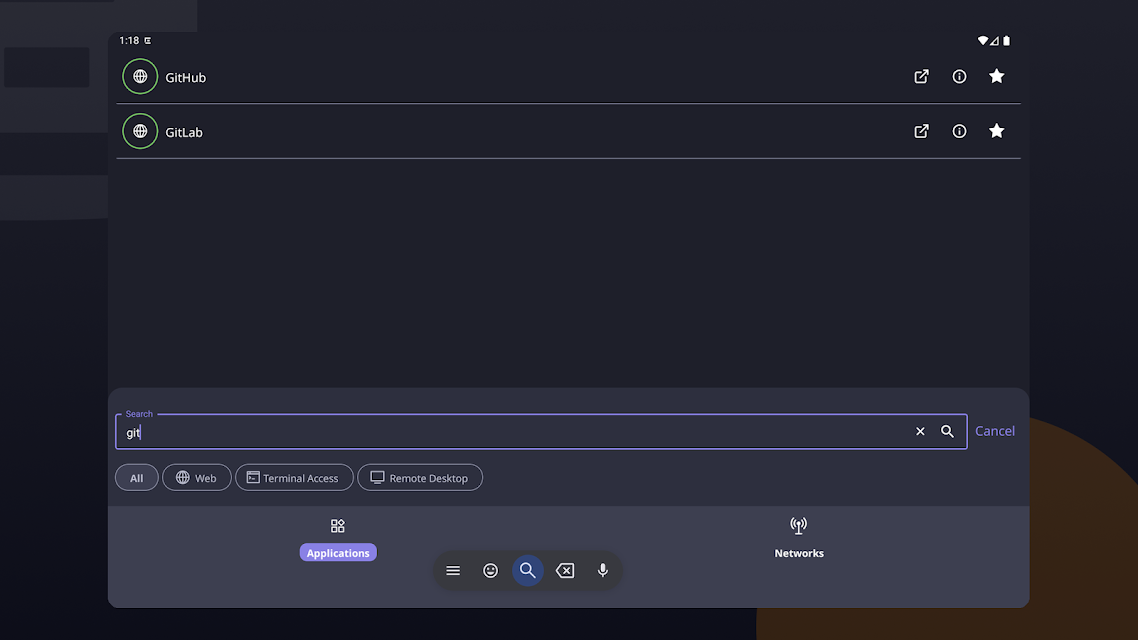
Task: Clear the search text with X
Action: click(920, 431)
